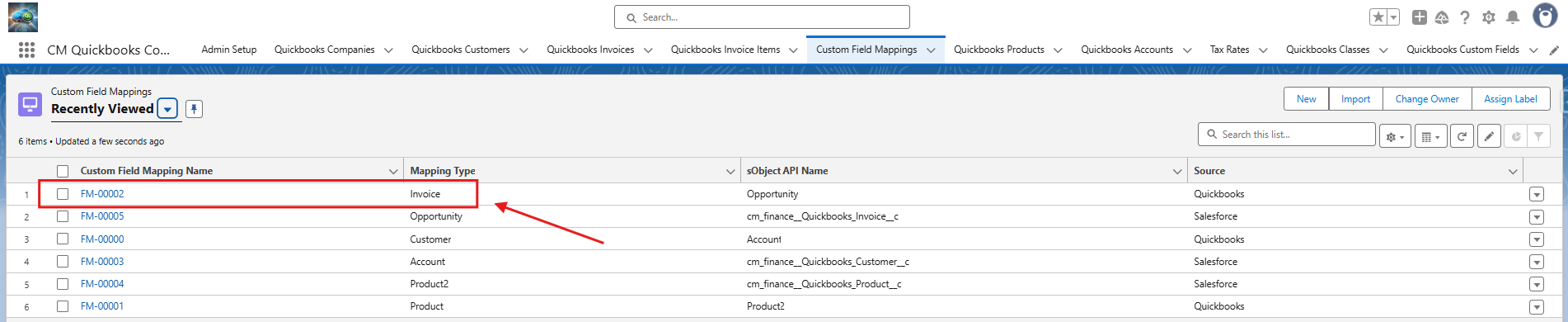Click inline edit pencil icon
Image resolution: width=1568 pixels, height=322 pixels.
(x=1489, y=137)
